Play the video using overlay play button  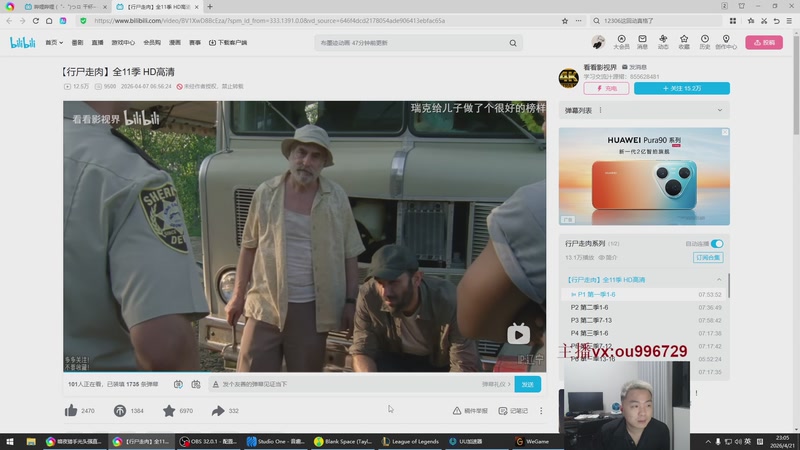[518, 334]
